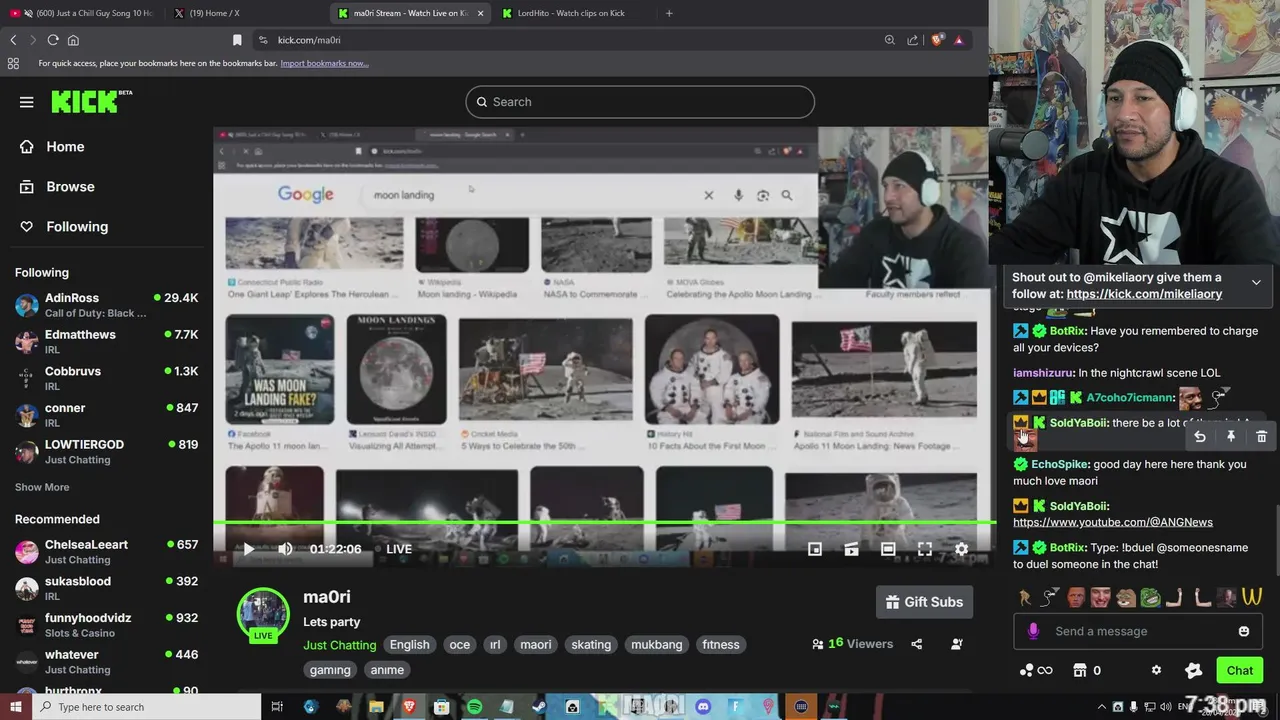Select the anime tag
This screenshot has width=1280, height=720.
(x=387, y=670)
